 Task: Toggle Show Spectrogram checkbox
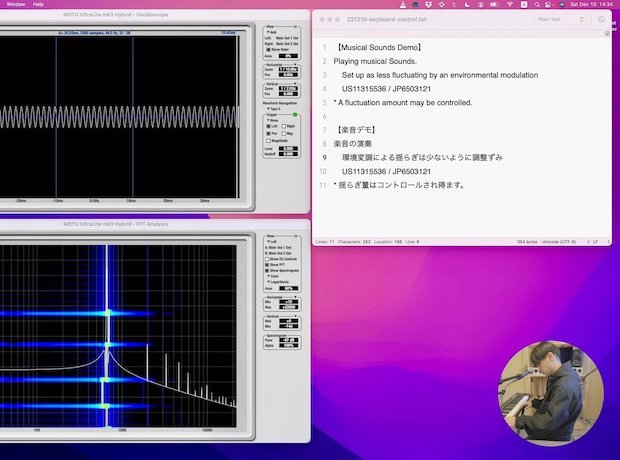click(267, 271)
